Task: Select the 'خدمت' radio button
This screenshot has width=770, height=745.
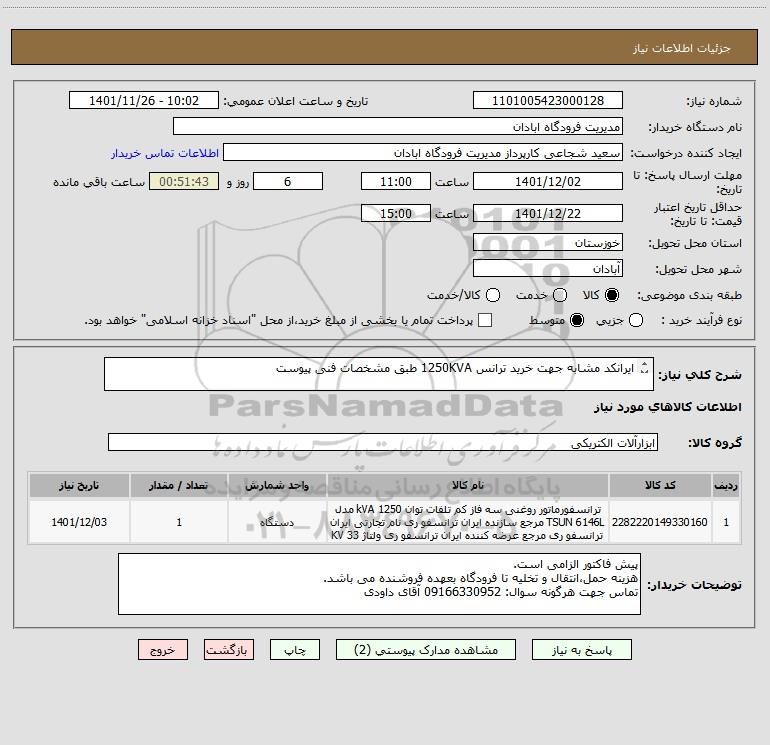Action: click(560, 295)
